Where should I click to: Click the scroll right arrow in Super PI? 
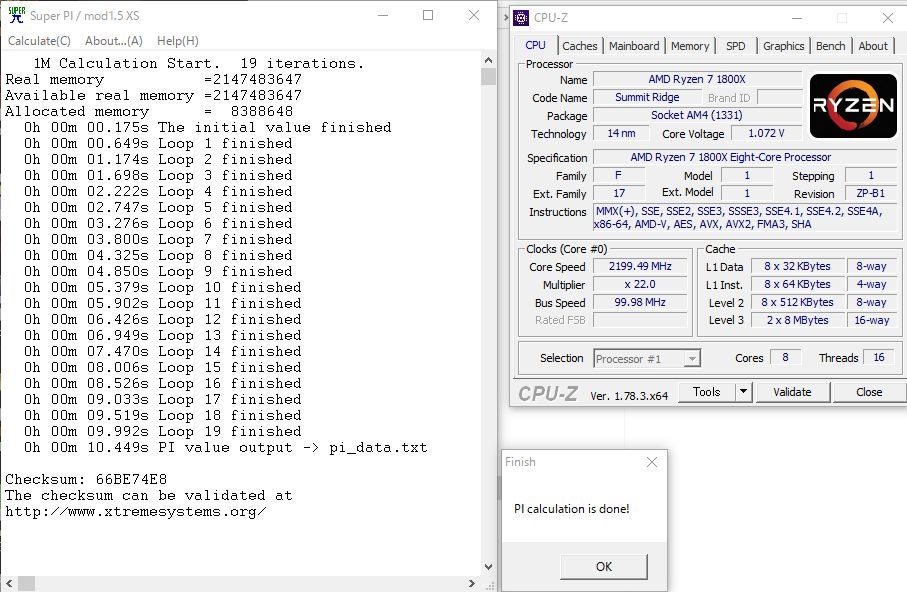pyautogui.click(x=473, y=583)
